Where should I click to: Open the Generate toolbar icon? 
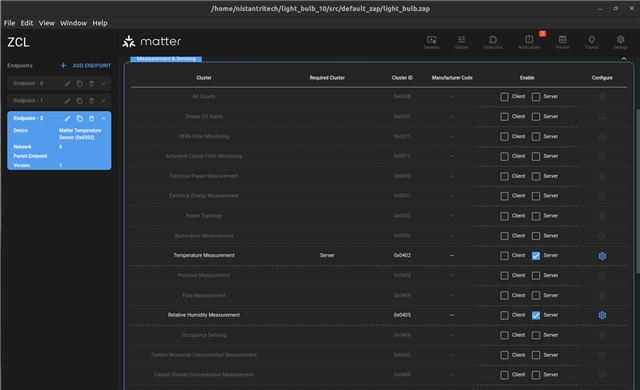[431, 42]
